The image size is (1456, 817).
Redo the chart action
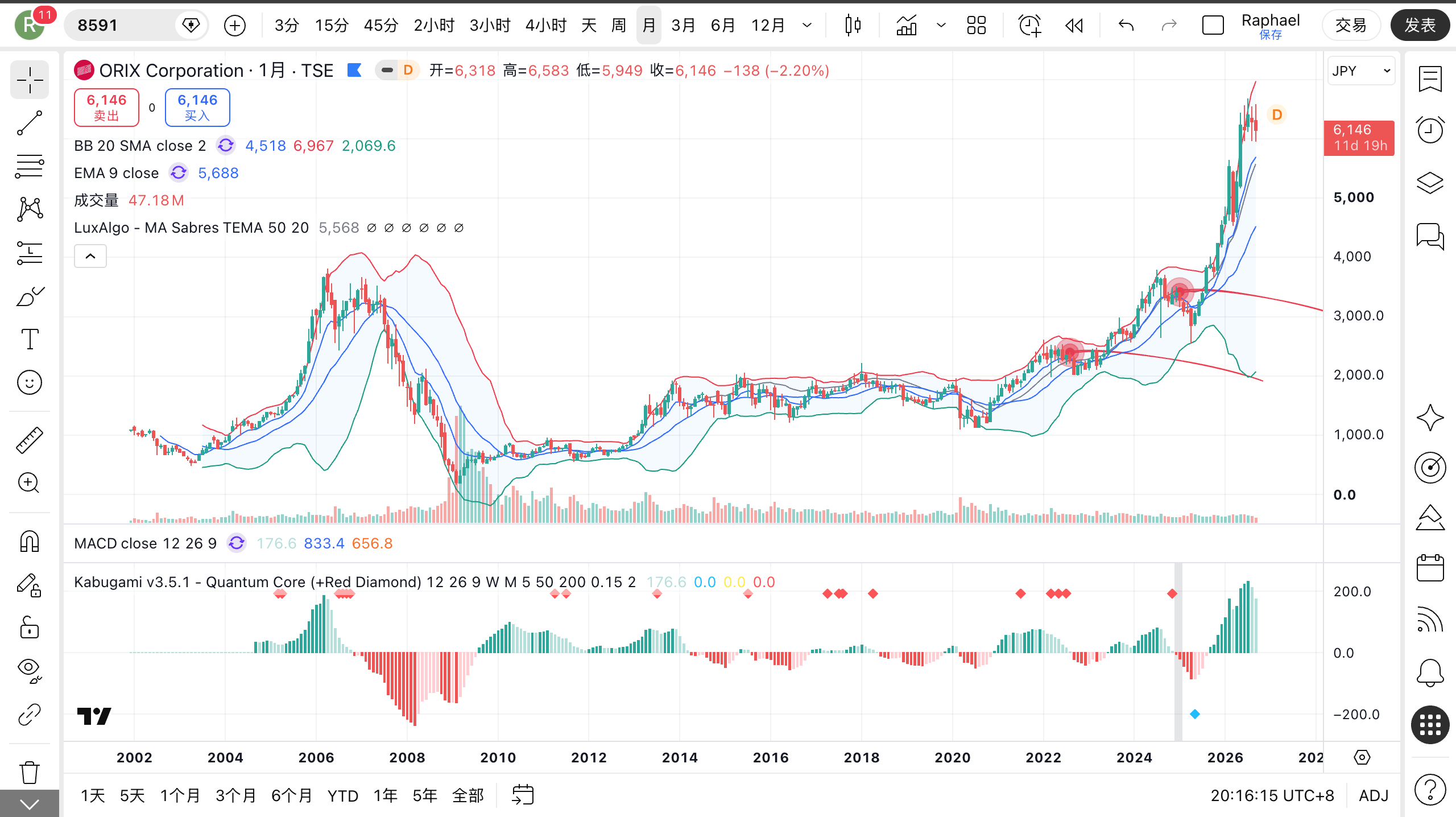point(1169,25)
